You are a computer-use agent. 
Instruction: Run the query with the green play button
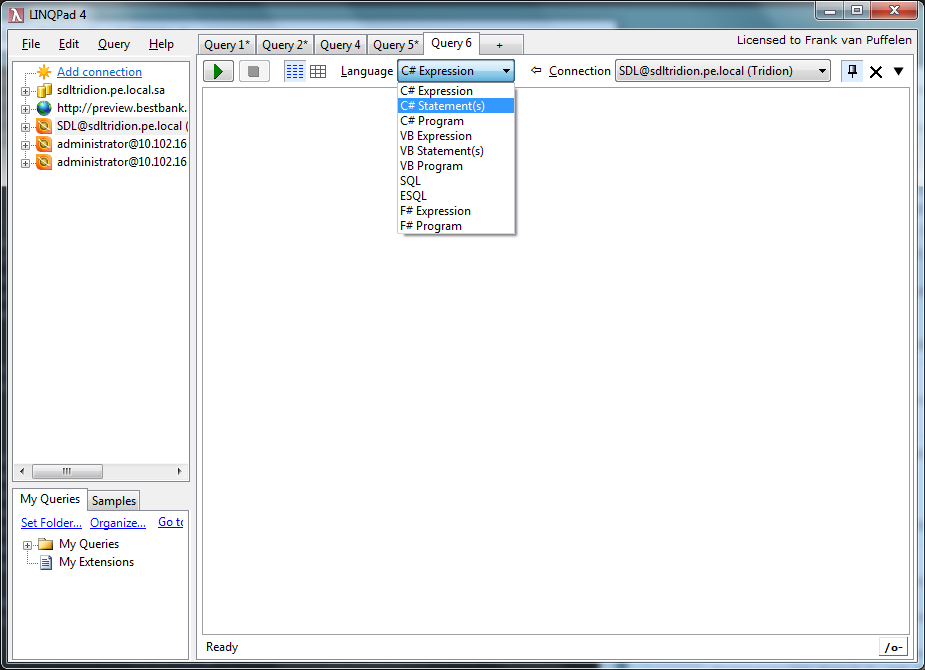[218, 71]
